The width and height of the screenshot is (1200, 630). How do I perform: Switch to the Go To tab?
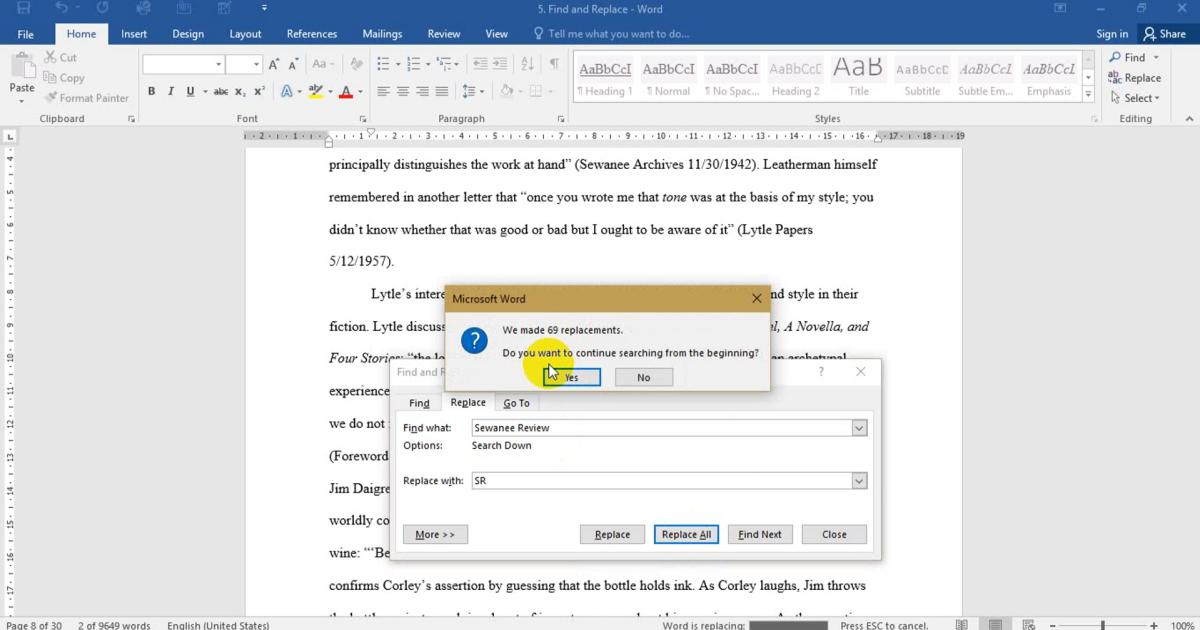click(516, 403)
